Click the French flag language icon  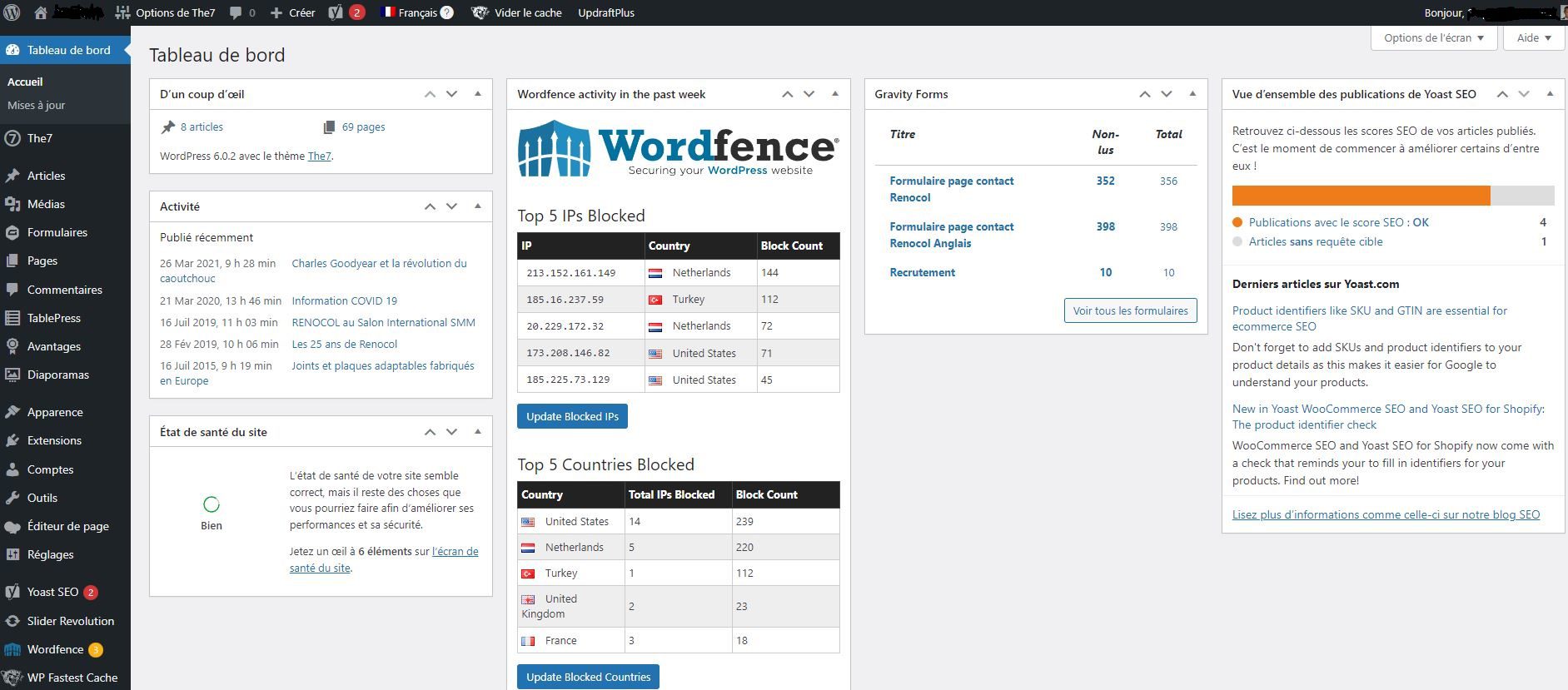tap(388, 12)
